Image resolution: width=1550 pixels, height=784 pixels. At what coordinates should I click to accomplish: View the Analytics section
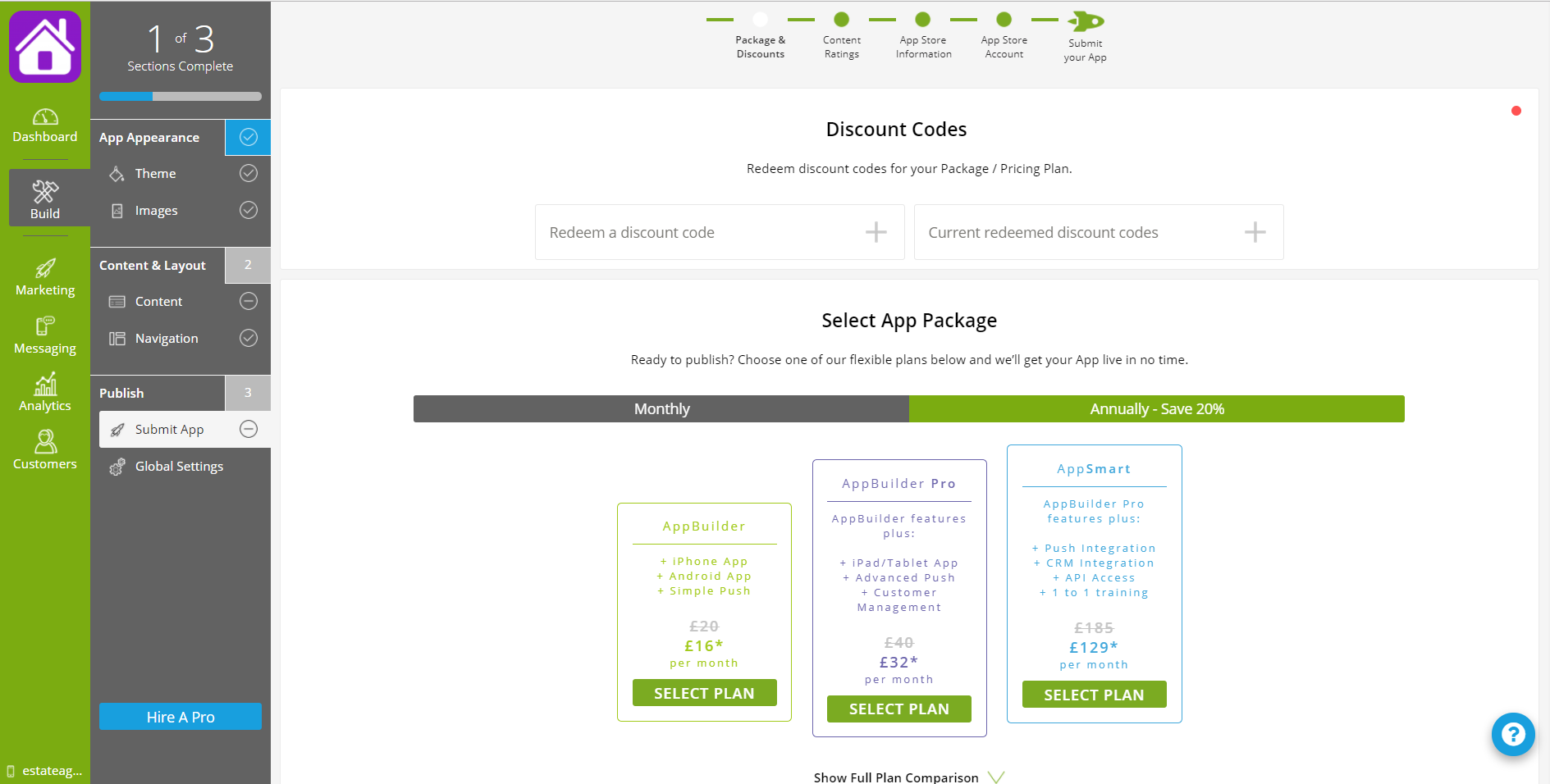pyautogui.click(x=45, y=393)
